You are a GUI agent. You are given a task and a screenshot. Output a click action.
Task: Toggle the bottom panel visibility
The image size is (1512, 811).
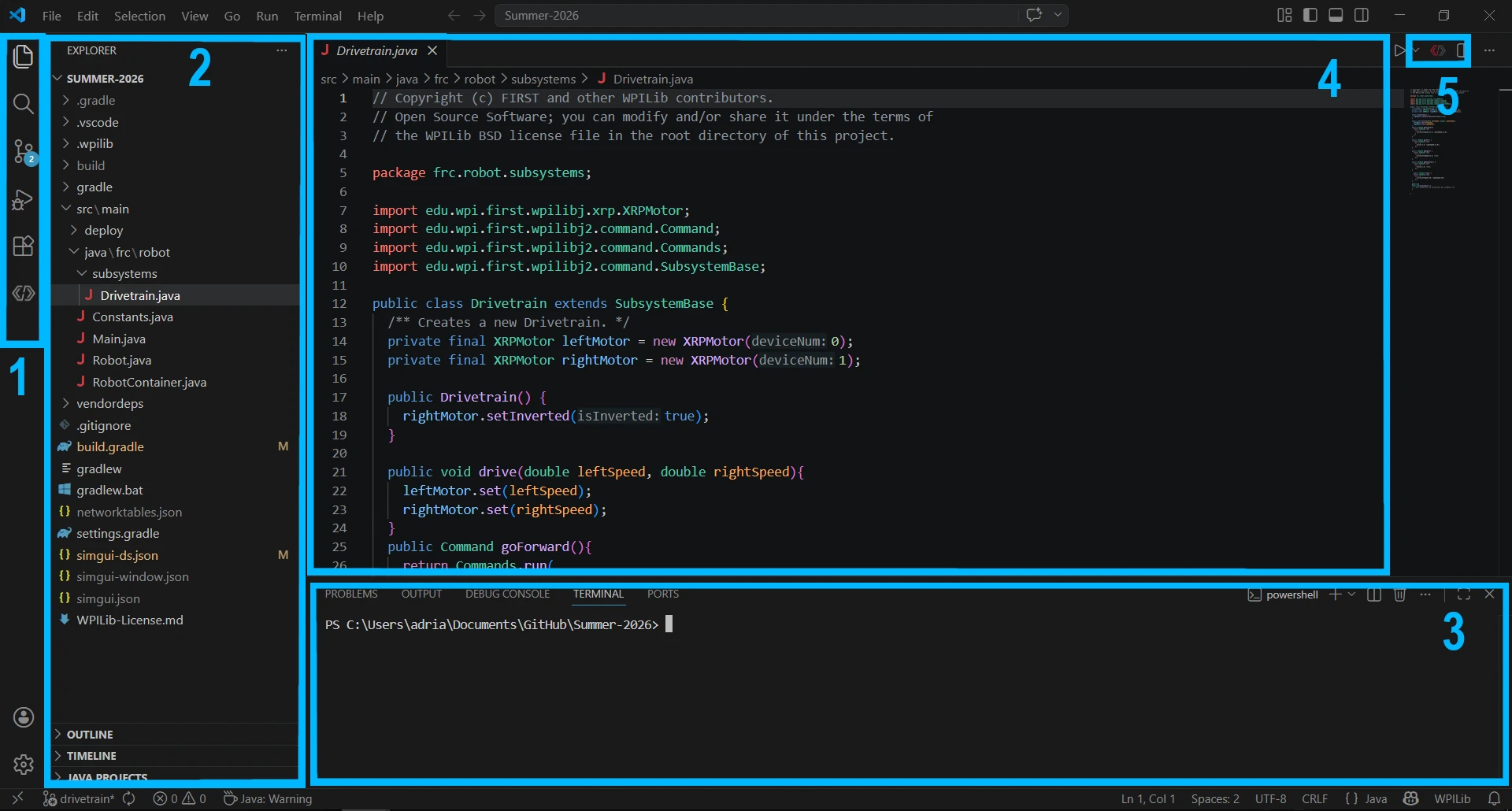click(1336, 15)
